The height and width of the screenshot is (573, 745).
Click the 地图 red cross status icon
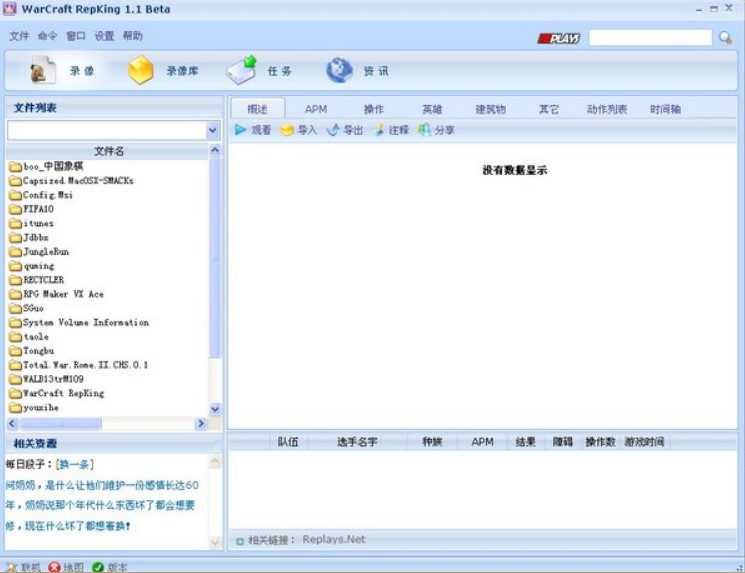click(54, 567)
